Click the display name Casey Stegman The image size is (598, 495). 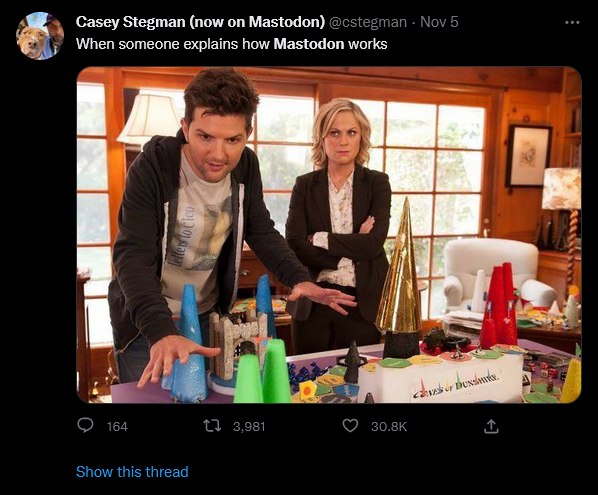(x=130, y=22)
